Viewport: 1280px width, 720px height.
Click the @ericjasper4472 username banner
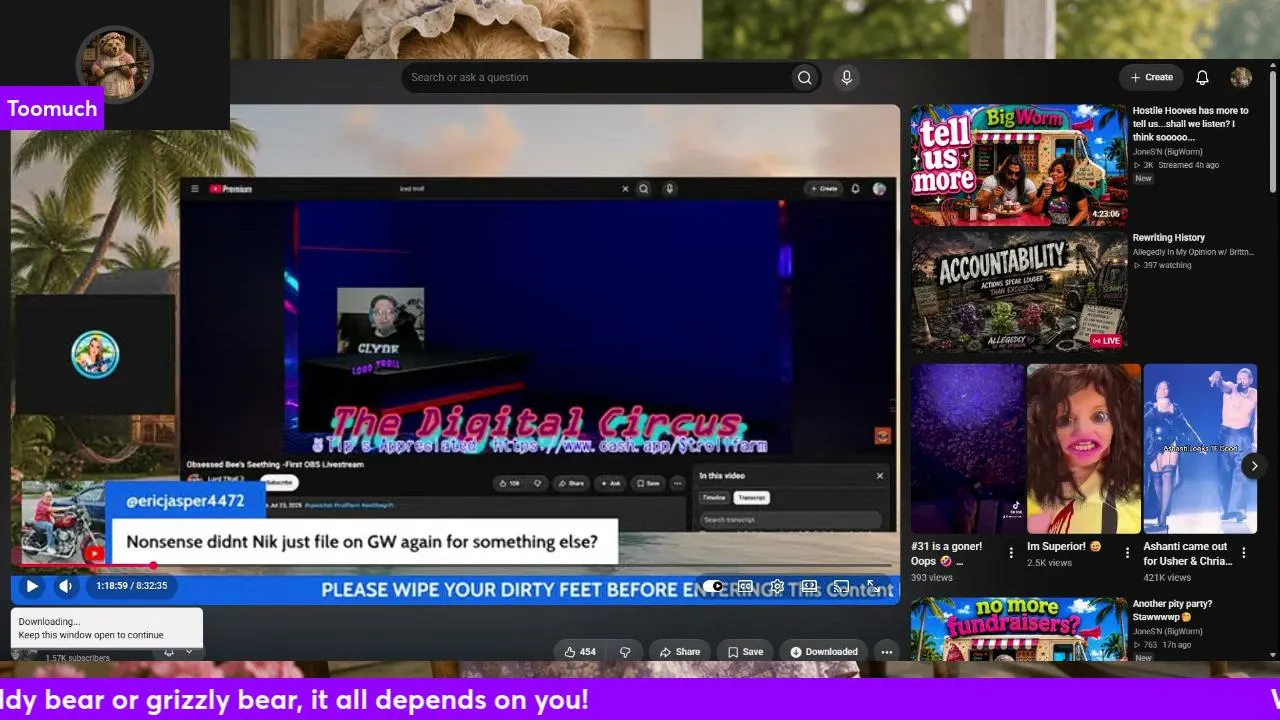185,501
